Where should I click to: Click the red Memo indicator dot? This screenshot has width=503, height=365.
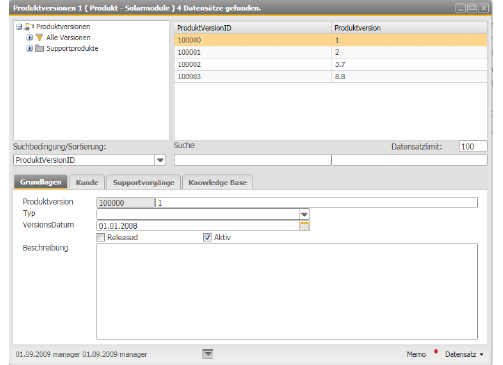[436, 351]
